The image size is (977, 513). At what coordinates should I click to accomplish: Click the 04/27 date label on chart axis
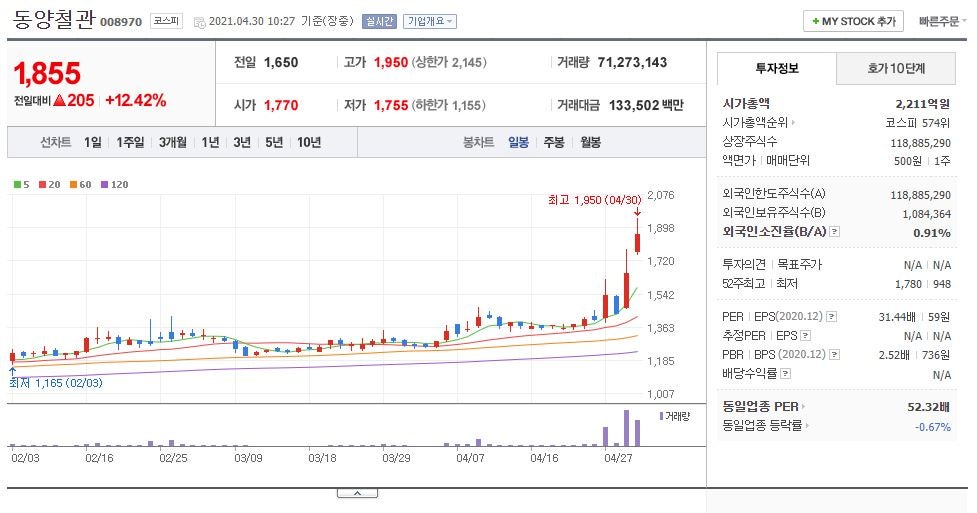click(618, 458)
